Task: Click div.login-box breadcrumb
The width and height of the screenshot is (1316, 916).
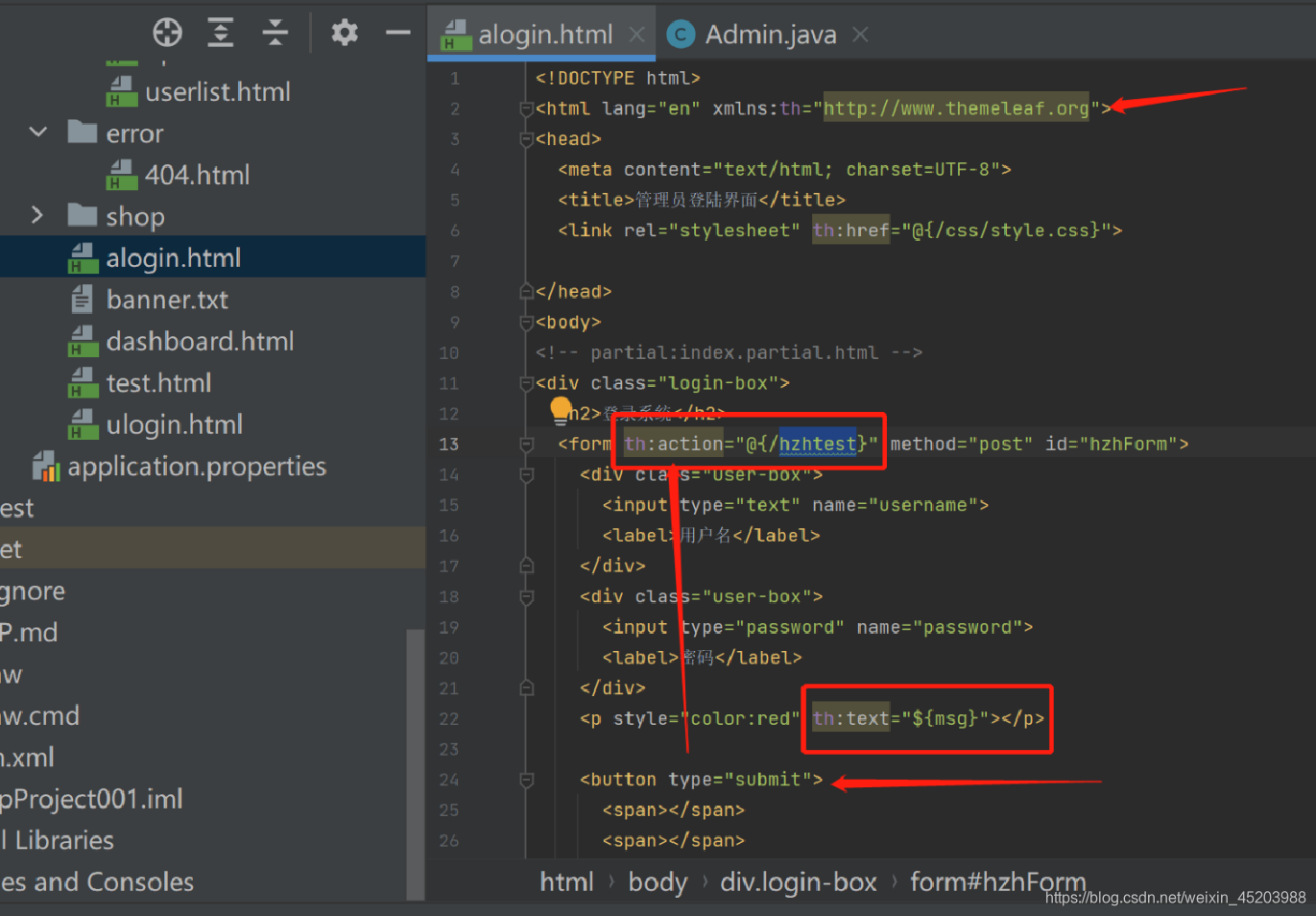Action: (x=799, y=881)
